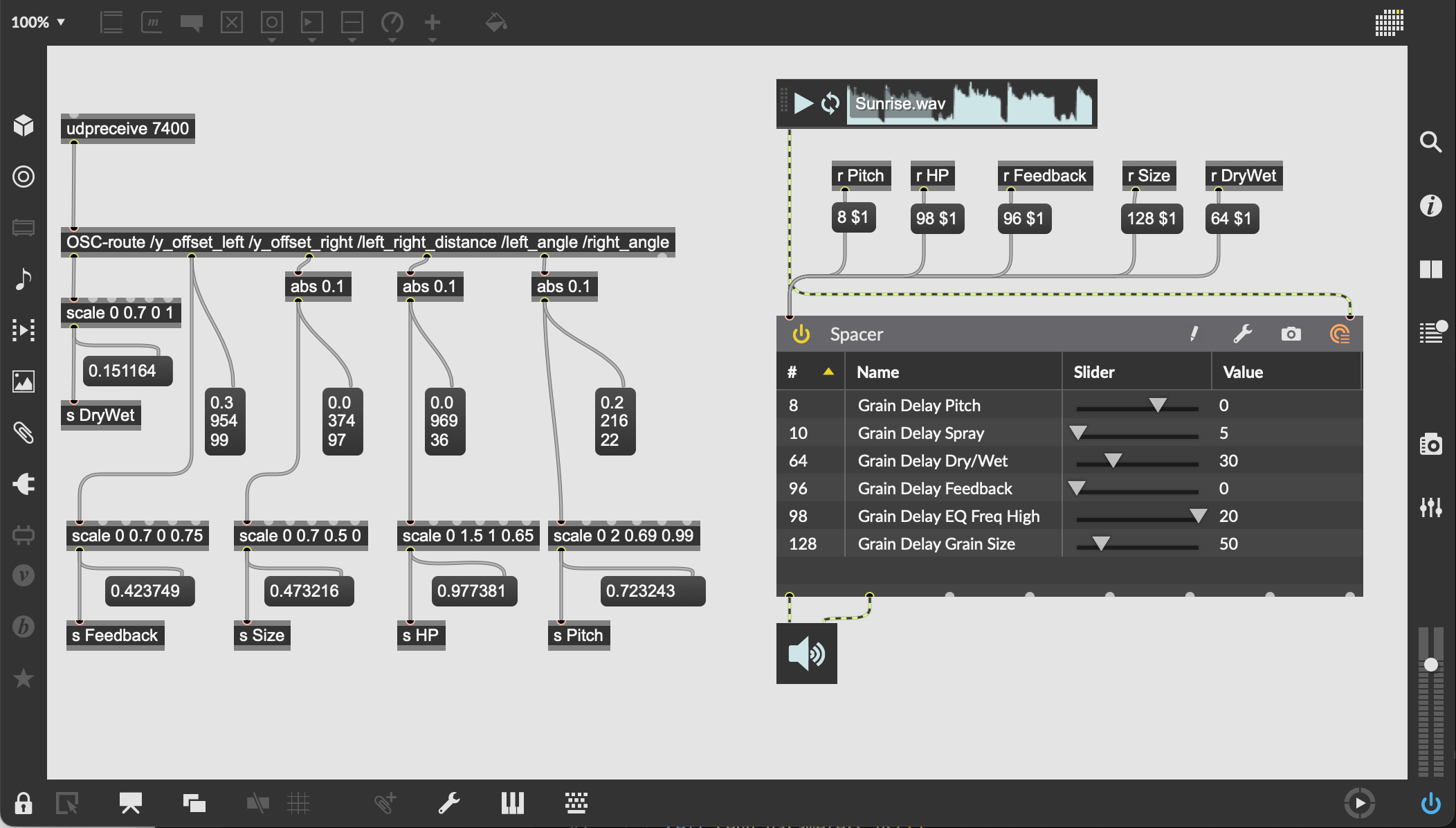Open search magnifier in right sidebar
Screen dimensions: 1456x828
point(1430,142)
